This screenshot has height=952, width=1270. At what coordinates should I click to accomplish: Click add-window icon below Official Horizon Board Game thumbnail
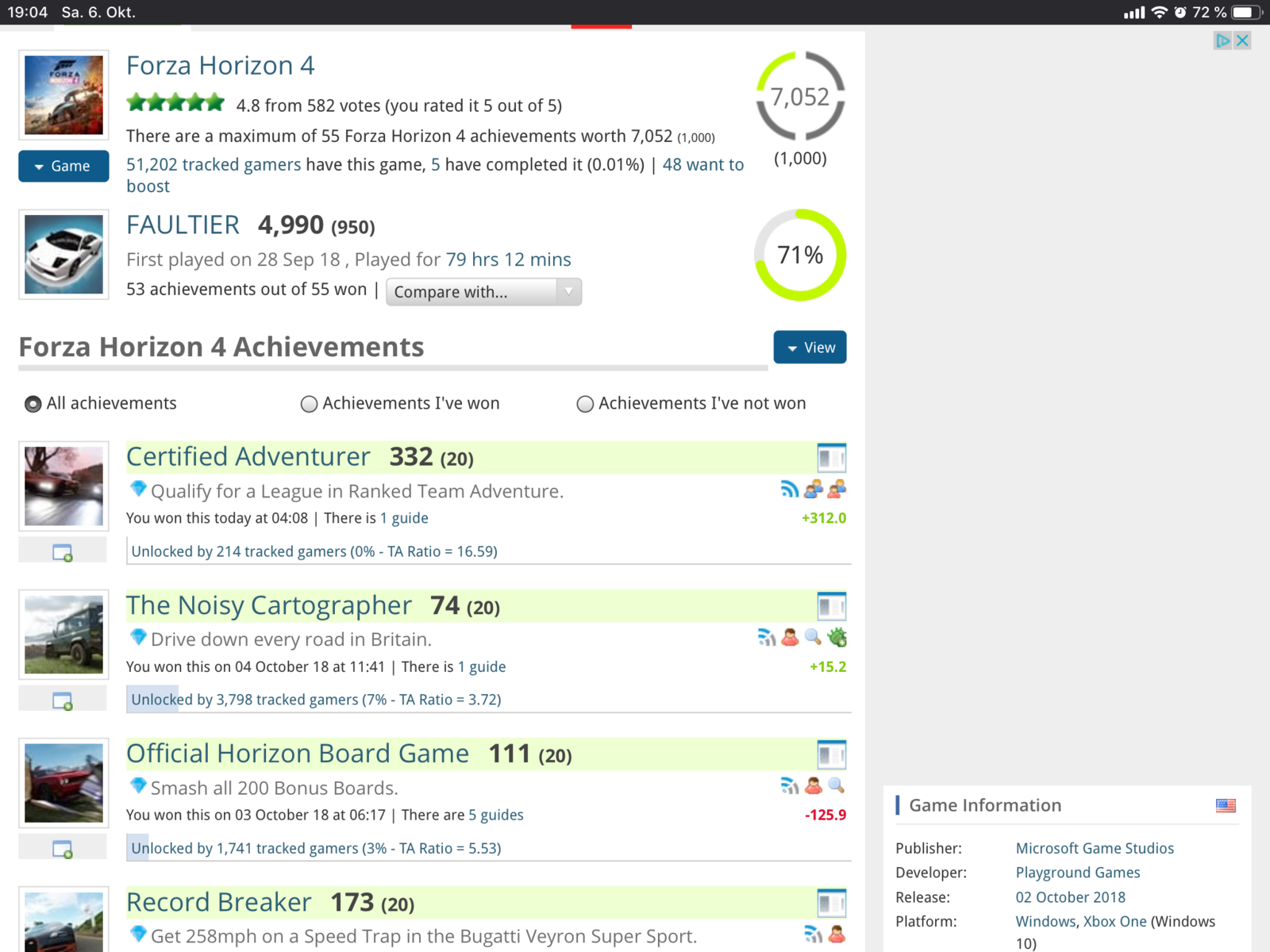click(x=62, y=849)
